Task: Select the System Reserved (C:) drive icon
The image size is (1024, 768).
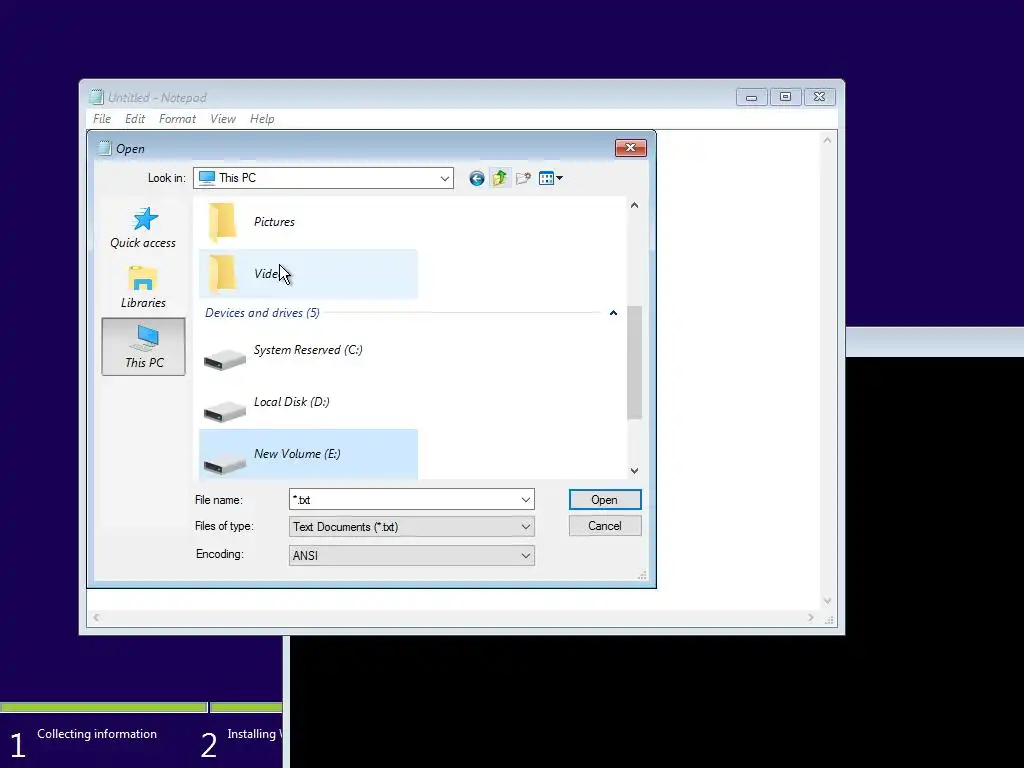Action: pos(225,359)
